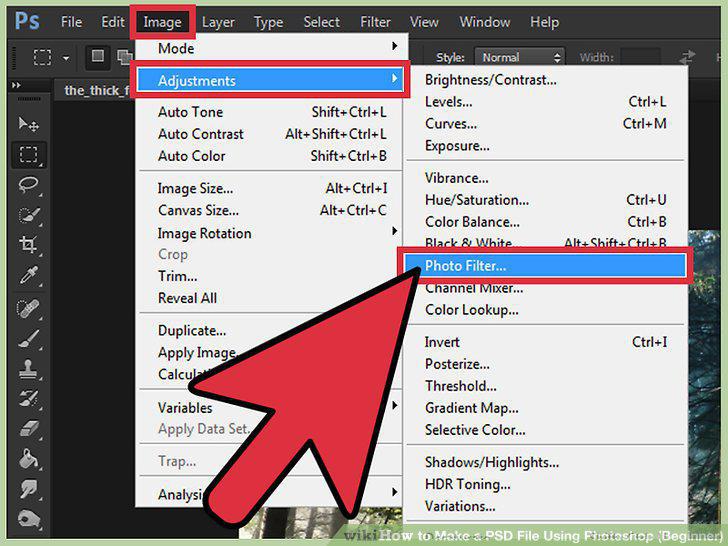
Task: Click the Width input field
Action: (x=640, y=57)
